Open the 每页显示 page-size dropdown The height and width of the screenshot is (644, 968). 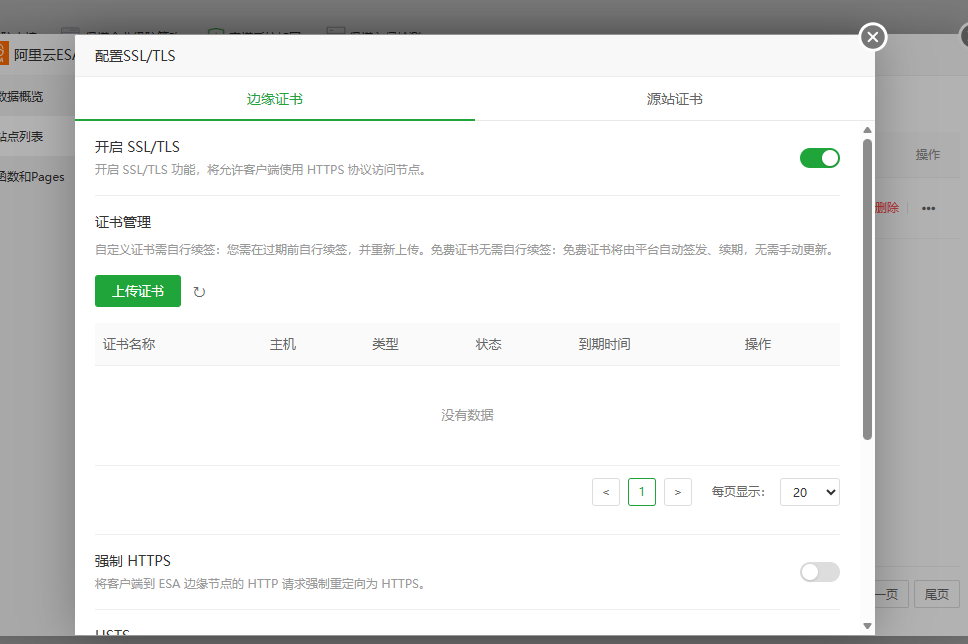810,491
